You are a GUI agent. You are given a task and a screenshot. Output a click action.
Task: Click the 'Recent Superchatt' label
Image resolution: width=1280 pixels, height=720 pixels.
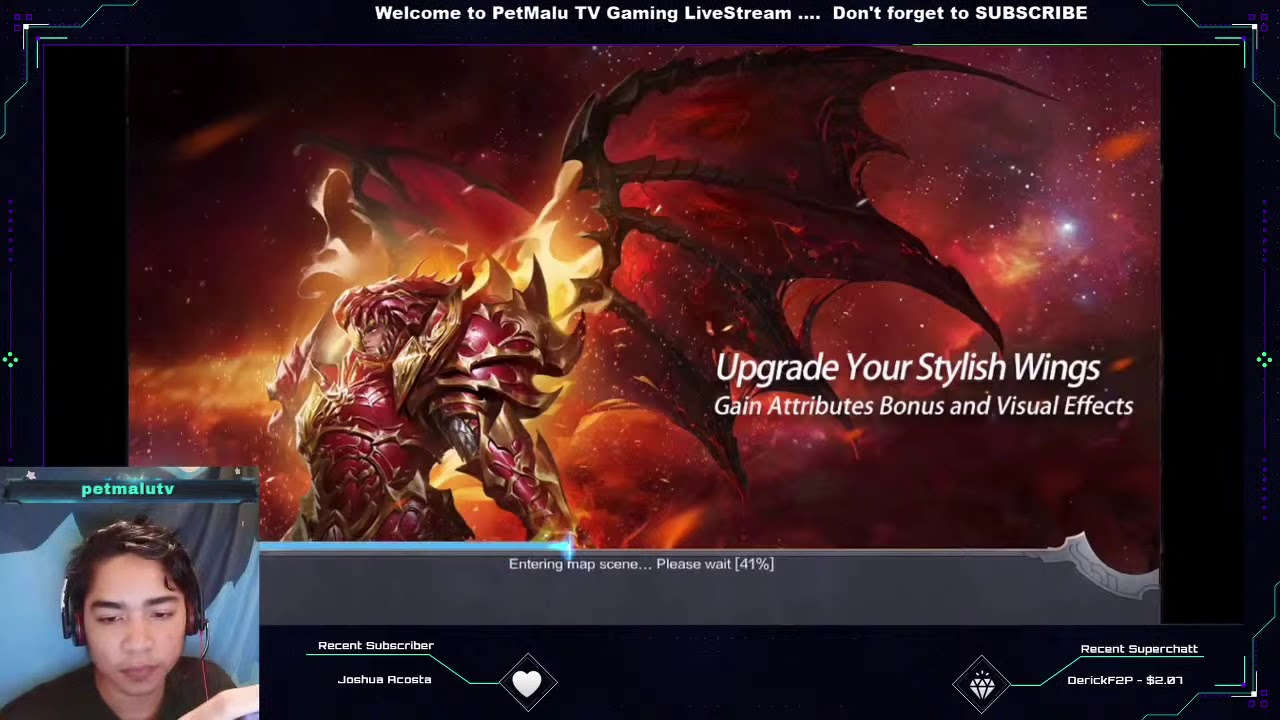click(x=1139, y=649)
